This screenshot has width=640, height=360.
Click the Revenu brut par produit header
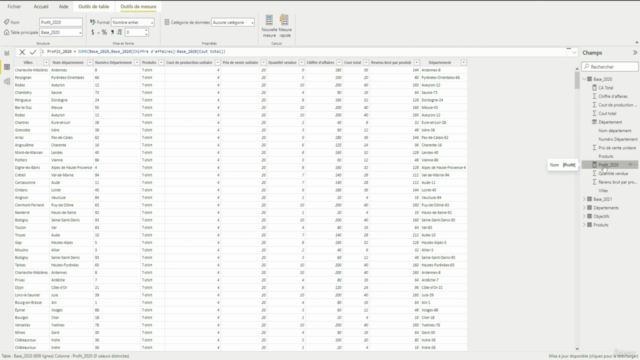pyautogui.click(x=391, y=62)
